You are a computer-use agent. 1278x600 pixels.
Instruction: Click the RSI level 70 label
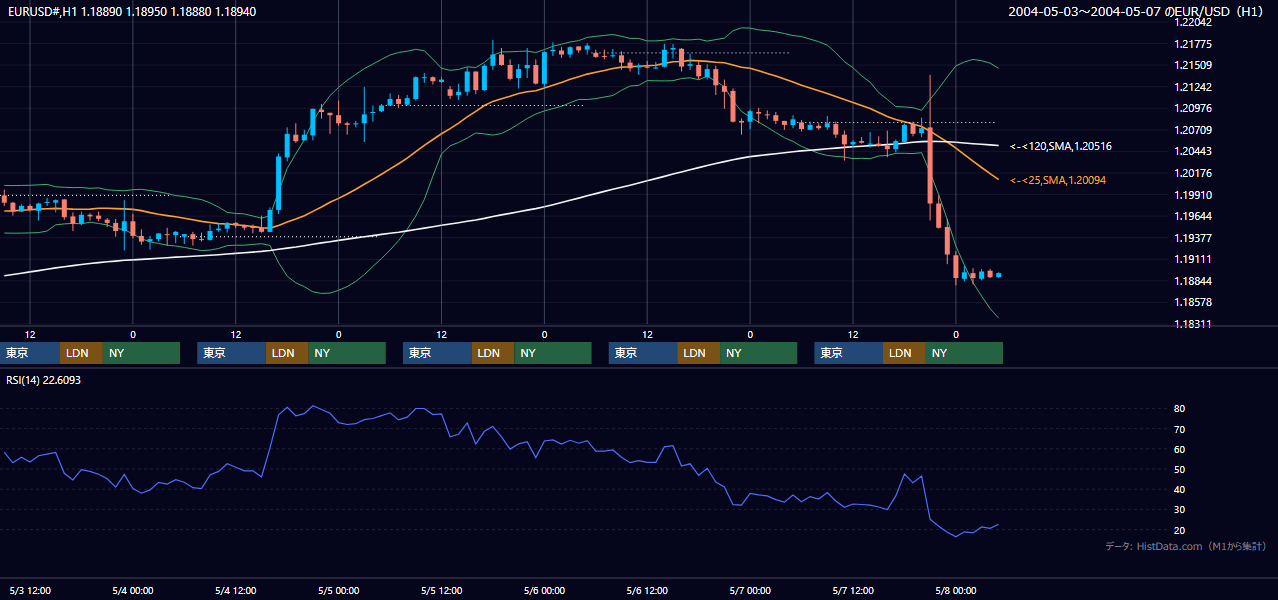tap(1179, 429)
